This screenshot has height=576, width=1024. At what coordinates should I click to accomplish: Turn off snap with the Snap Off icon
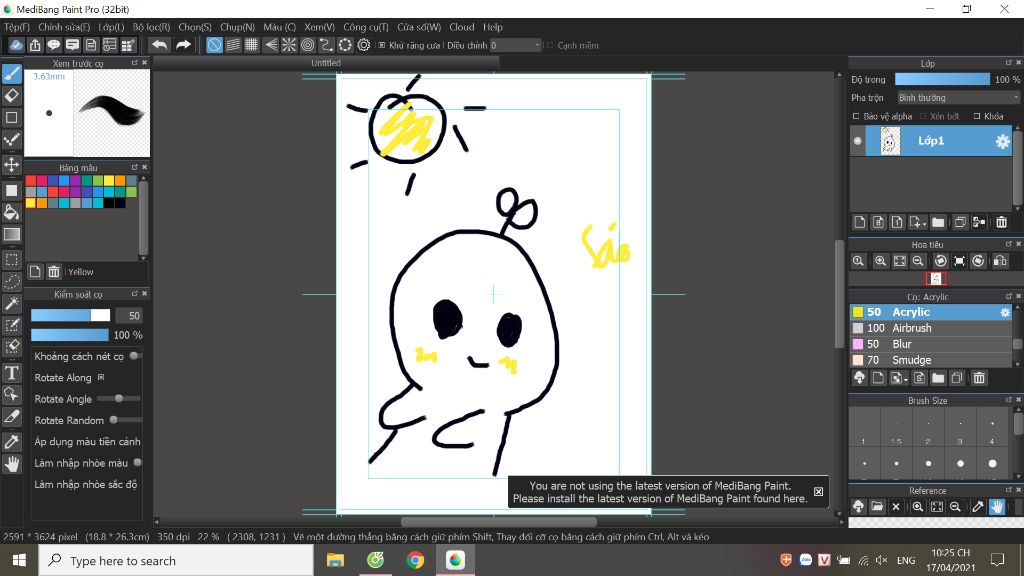tap(214, 45)
